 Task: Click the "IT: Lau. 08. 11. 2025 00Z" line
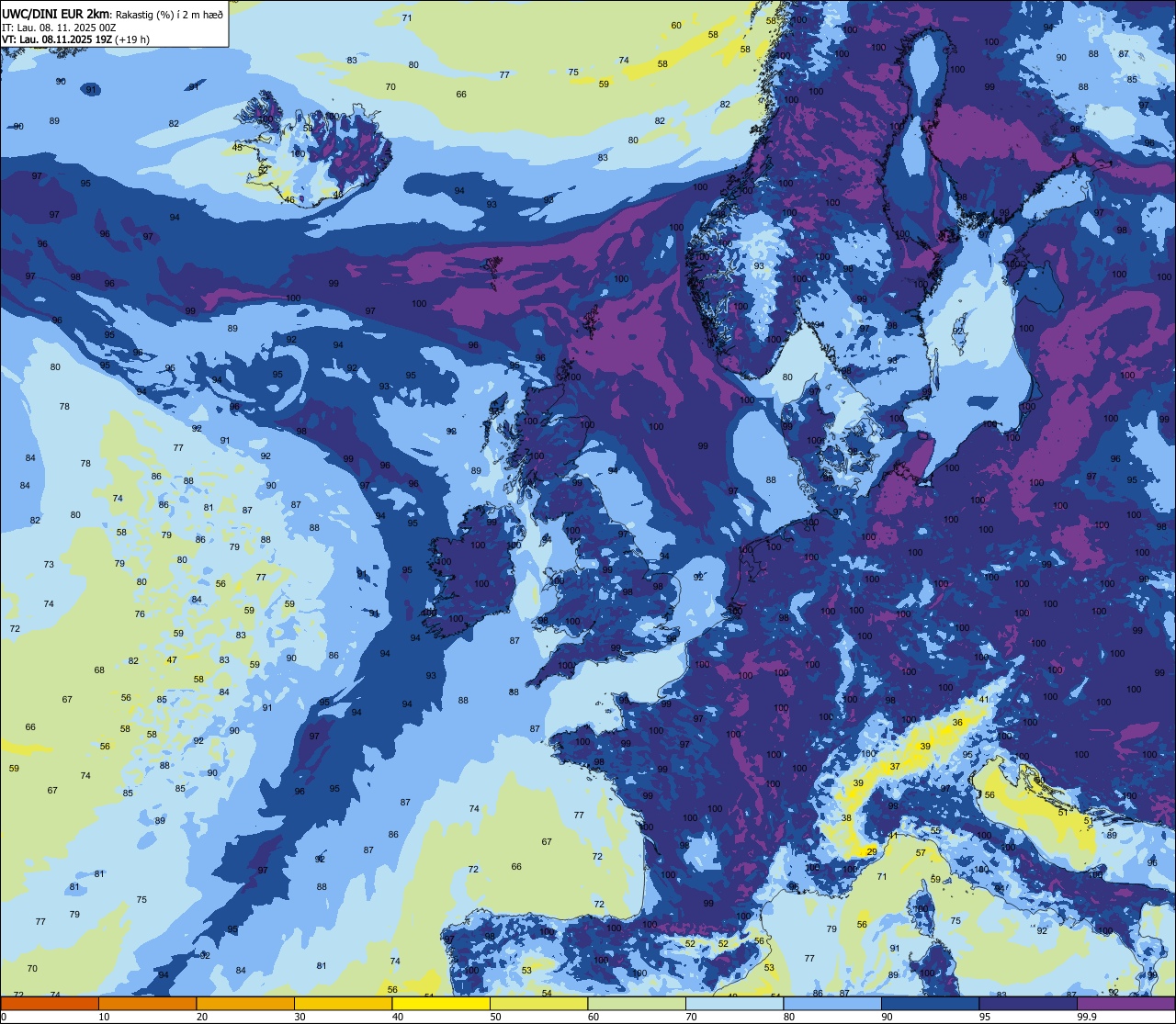(59, 28)
